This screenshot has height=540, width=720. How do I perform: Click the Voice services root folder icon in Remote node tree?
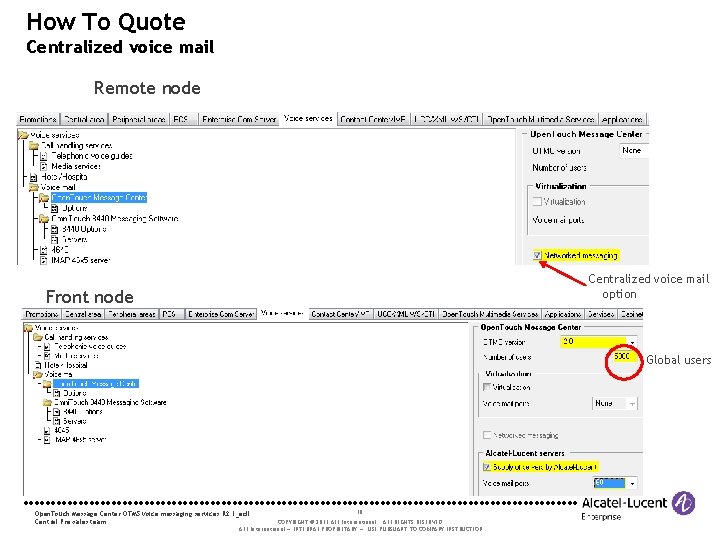click(23, 135)
